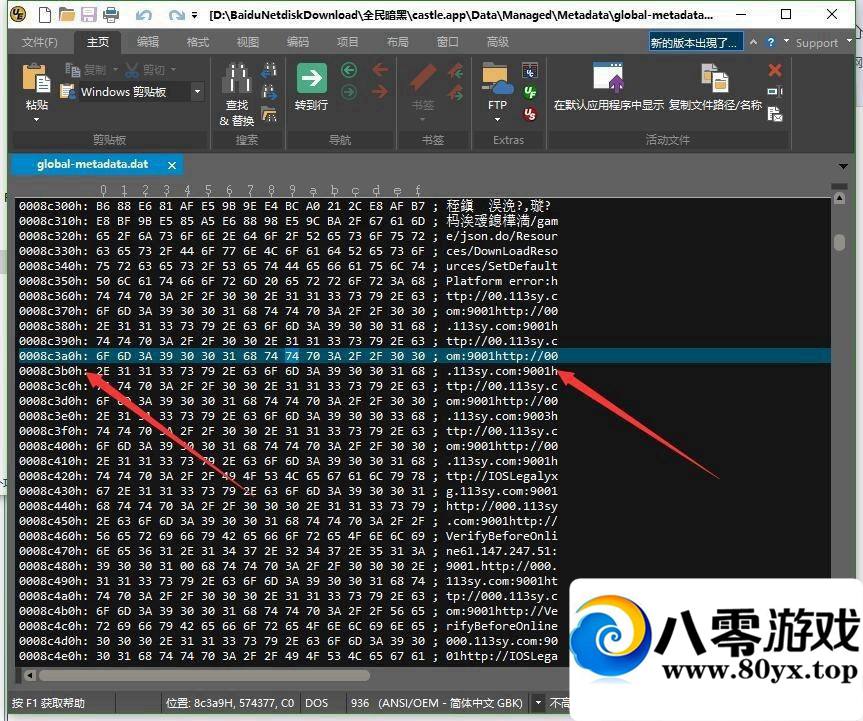863x721 pixels.
Task: Expand the help icon dropdown arrow
Action: tap(786, 41)
